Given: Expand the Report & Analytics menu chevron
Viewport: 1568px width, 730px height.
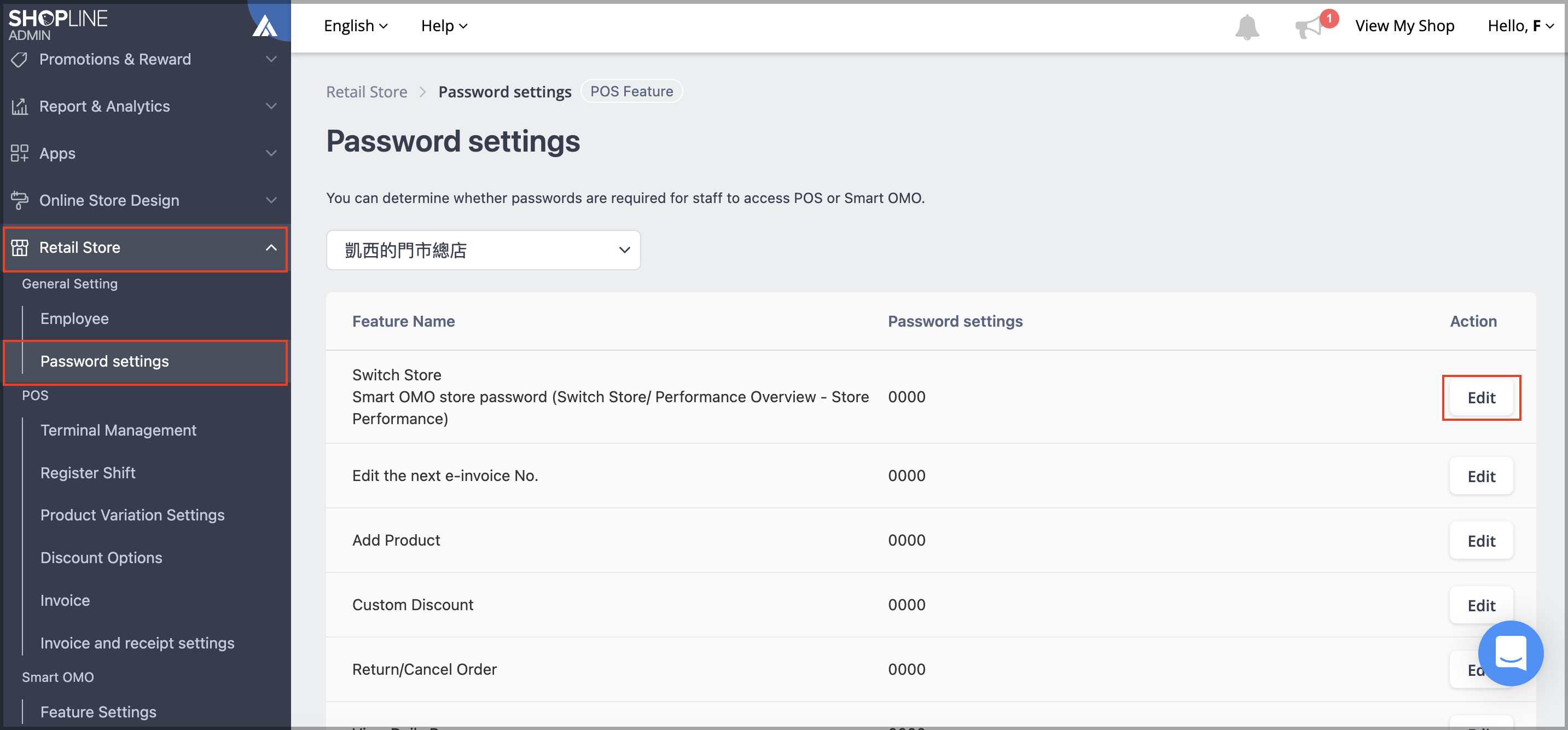Looking at the screenshot, I should click(x=271, y=106).
